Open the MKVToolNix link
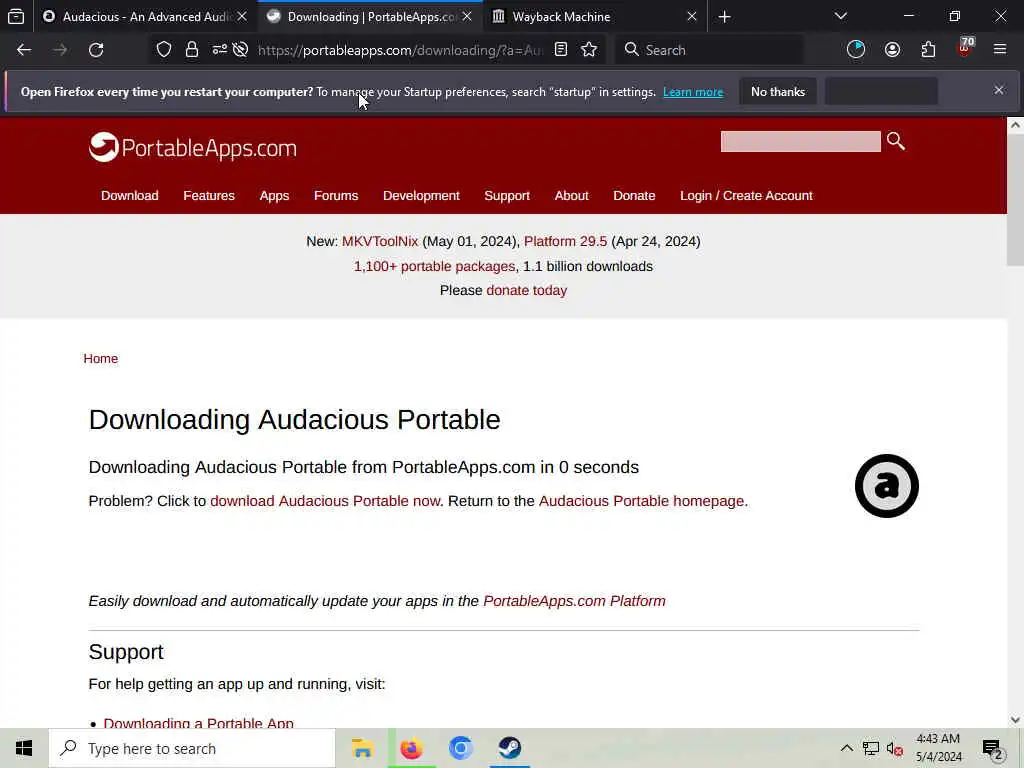The width and height of the screenshot is (1024, 768). pos(380,241)
